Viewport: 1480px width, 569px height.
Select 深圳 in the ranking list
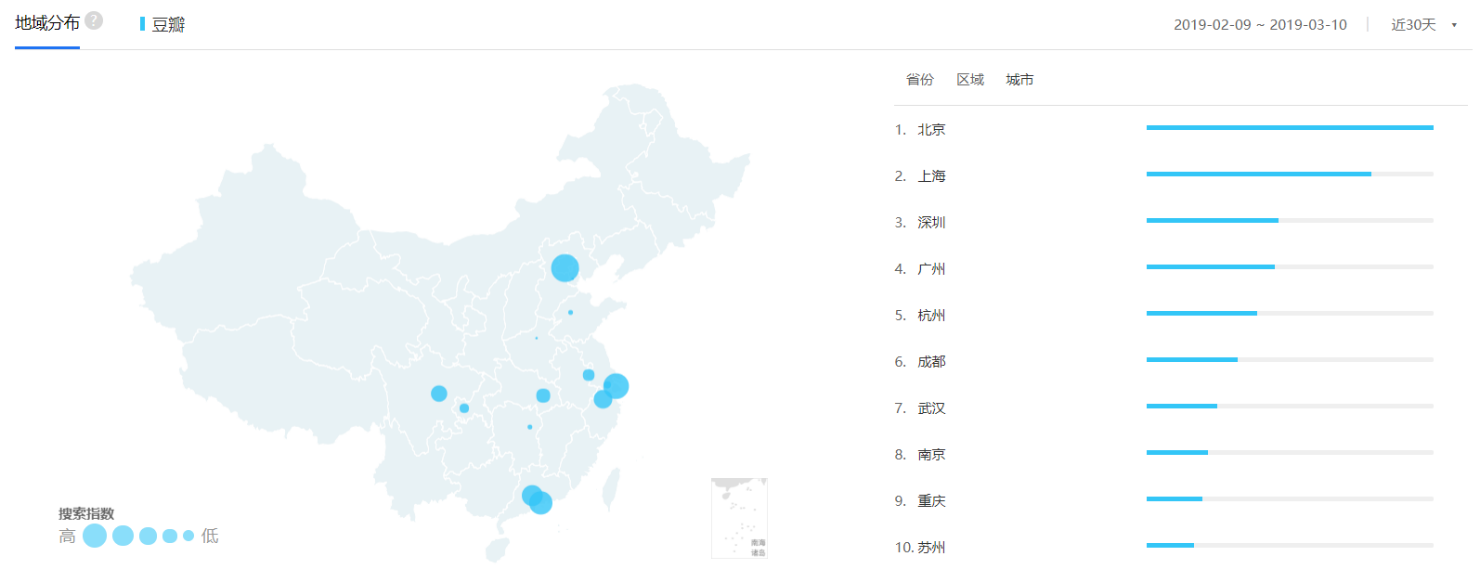(931, 223)
